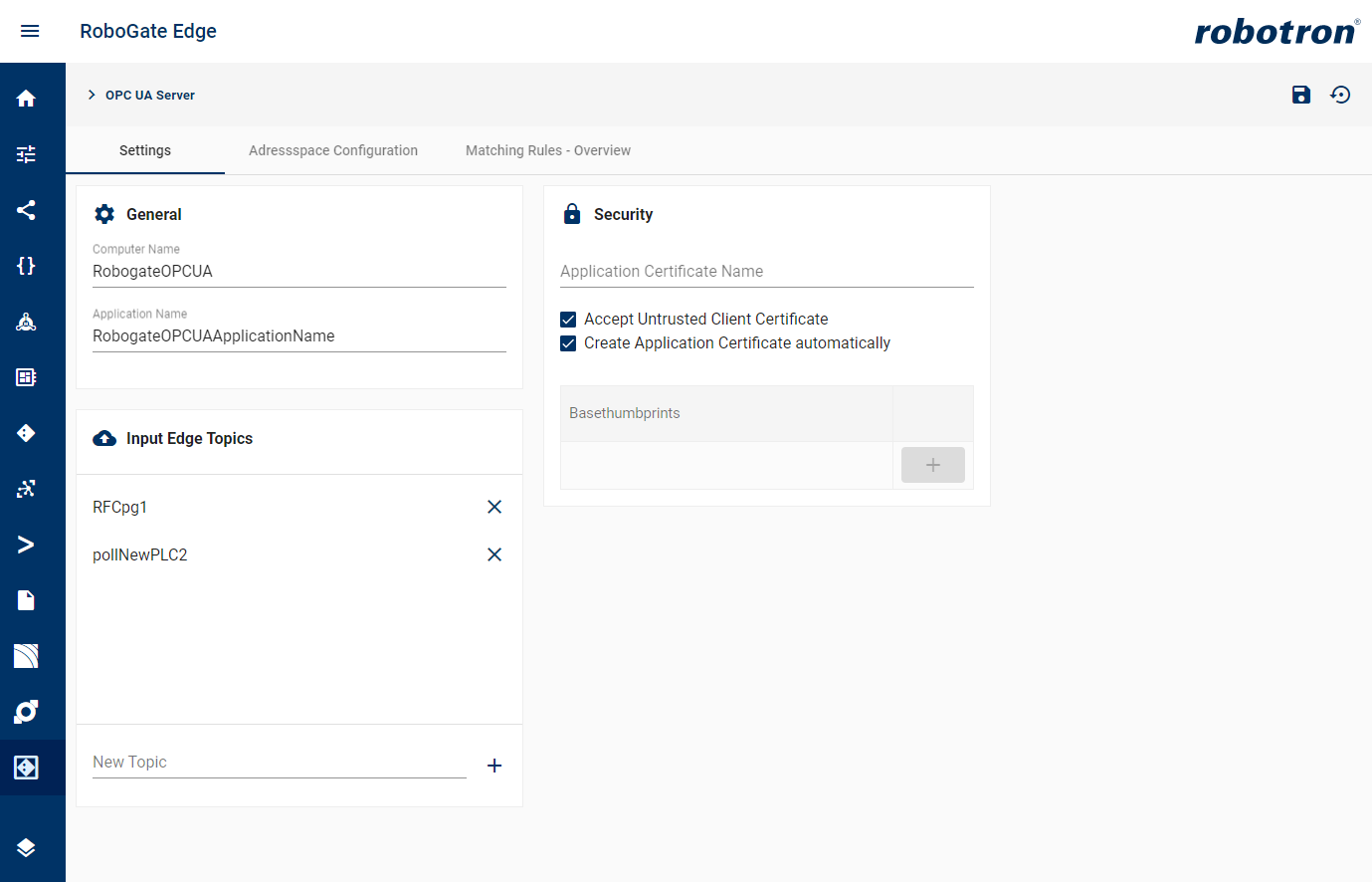Screen dimensions: 1372x882
Task: Click the RoboGate Edge title
Action: [x=148, y=31]
